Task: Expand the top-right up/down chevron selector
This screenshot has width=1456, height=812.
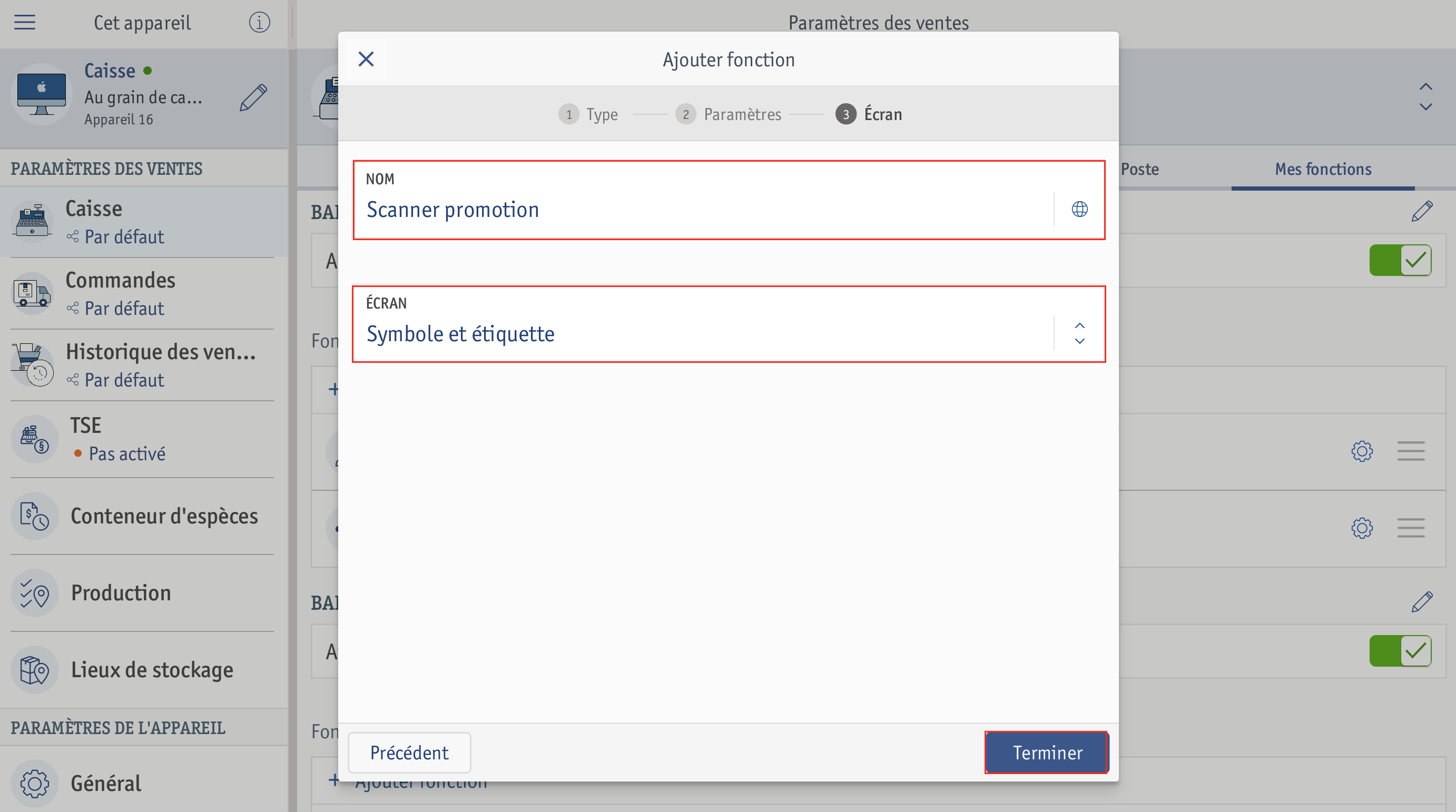Action: coord(1425,96)
